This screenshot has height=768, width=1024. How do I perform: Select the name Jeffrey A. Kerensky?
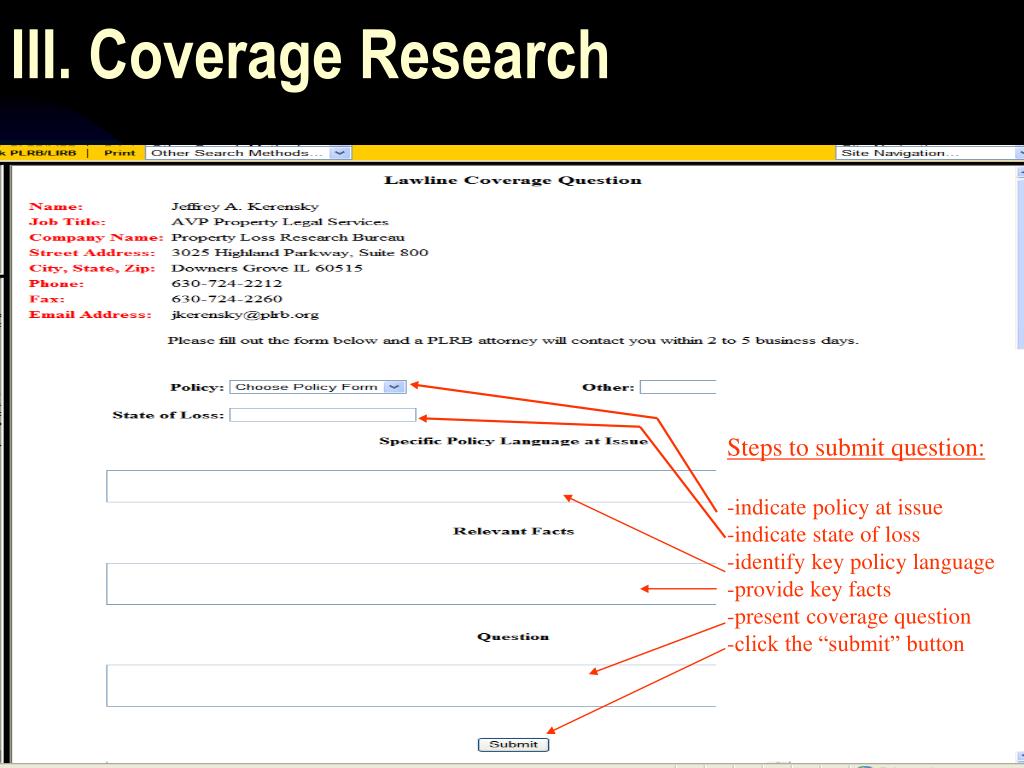click(x=245, y=206)
